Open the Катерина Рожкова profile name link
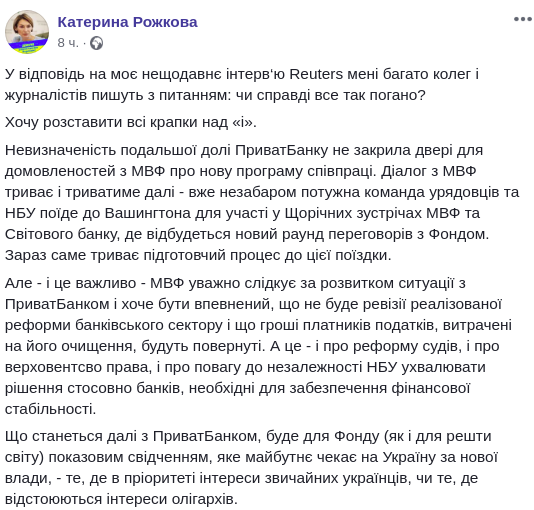The image size is (534, 510). tap(127, 22)
